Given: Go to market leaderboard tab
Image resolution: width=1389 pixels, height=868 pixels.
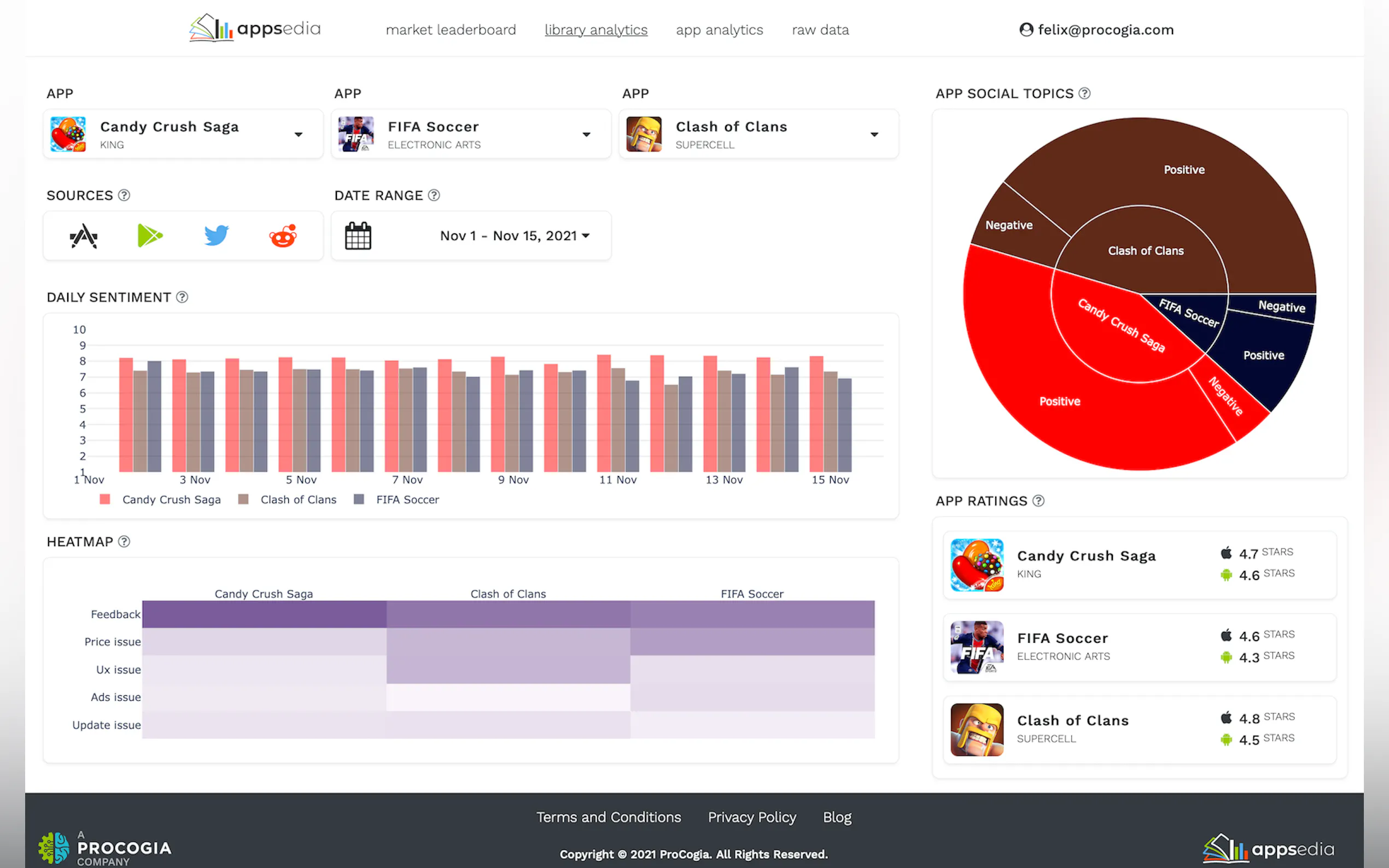Looking at the screenshot, I should pyautogui.click(x=451, y=30).
